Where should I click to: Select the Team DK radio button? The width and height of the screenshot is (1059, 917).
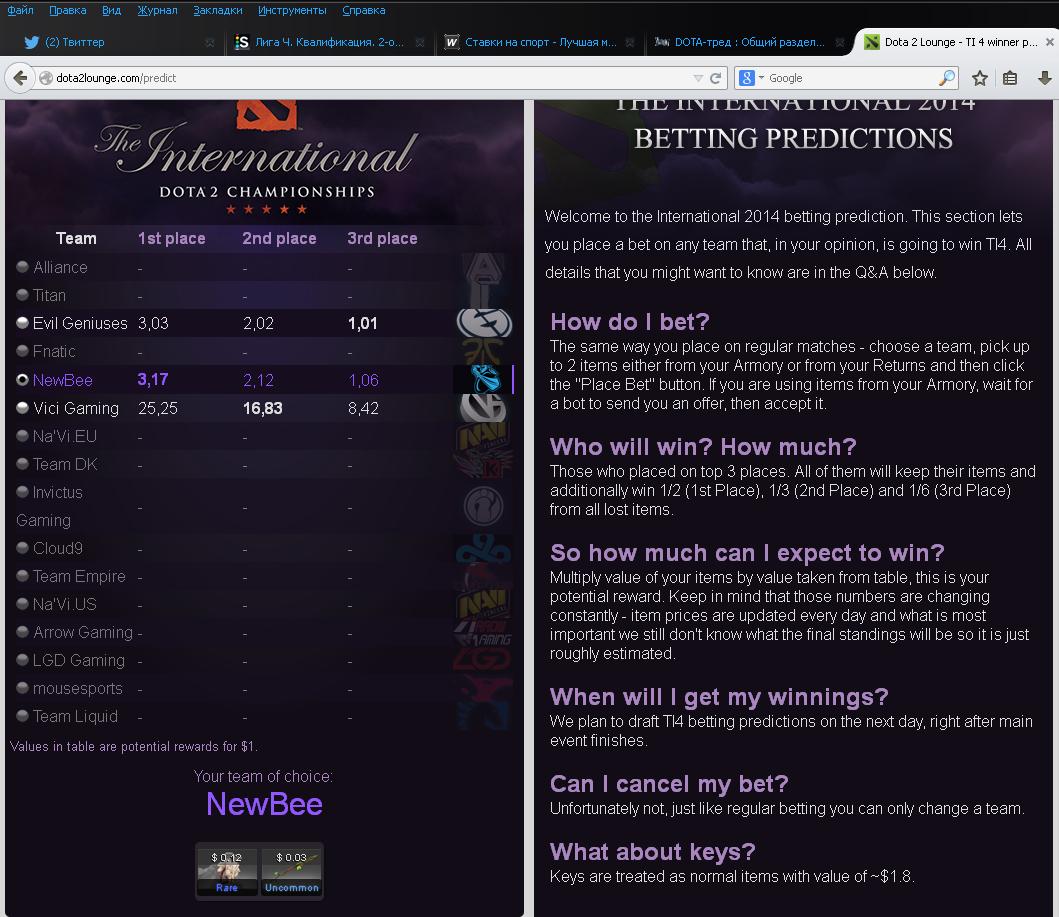[22, 464]
